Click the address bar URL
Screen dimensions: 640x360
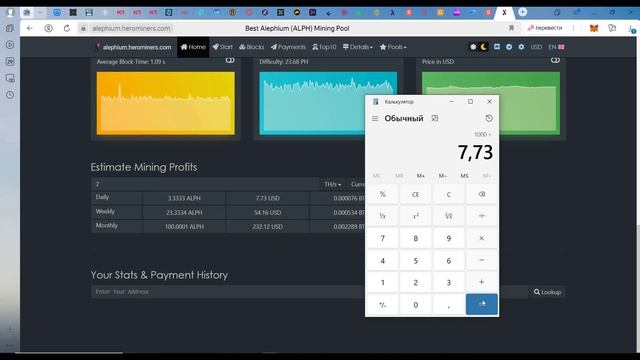point(131,28)
